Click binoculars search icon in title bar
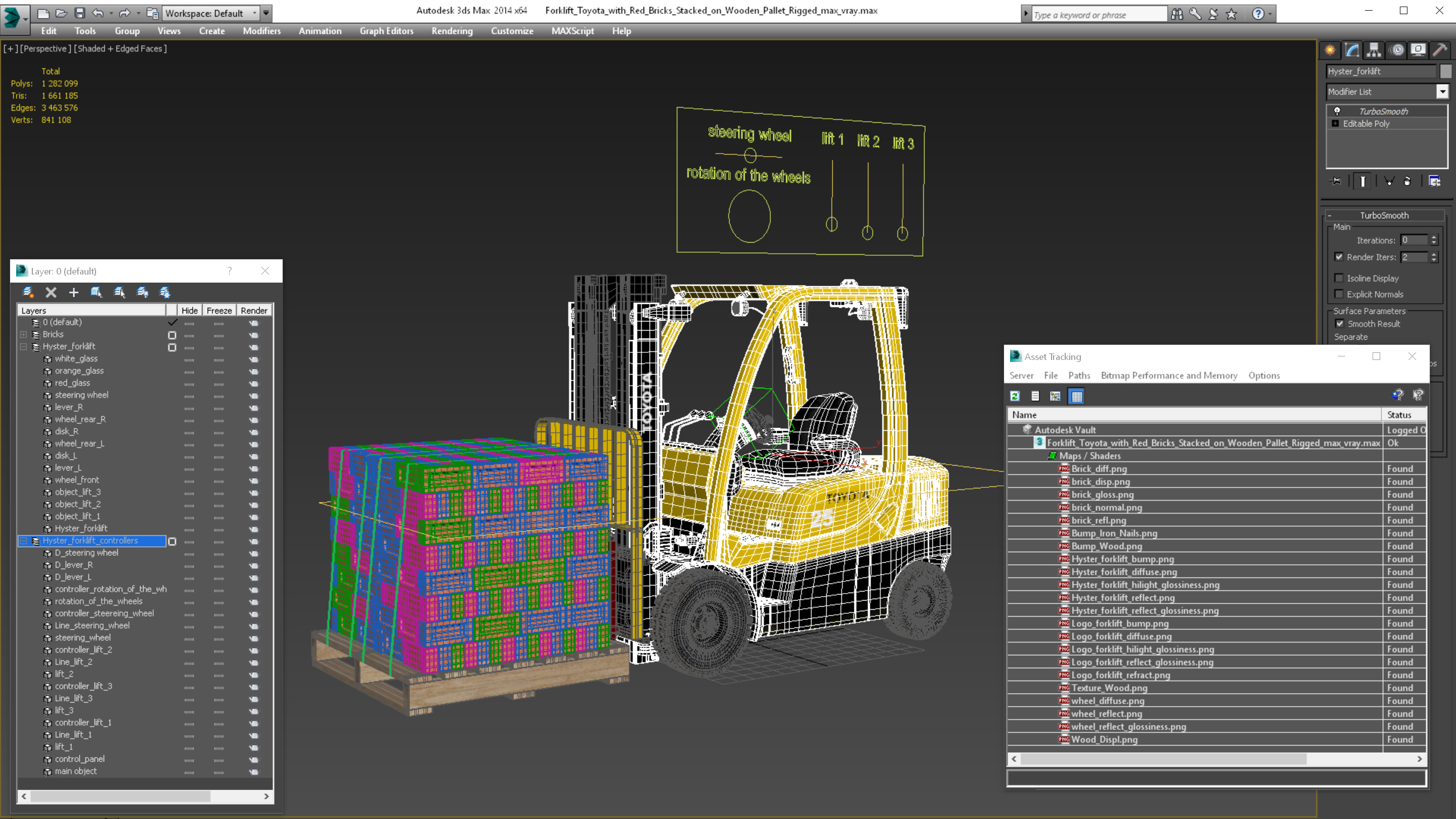This screenshot has height=819, width=1456. [1177, 14]
